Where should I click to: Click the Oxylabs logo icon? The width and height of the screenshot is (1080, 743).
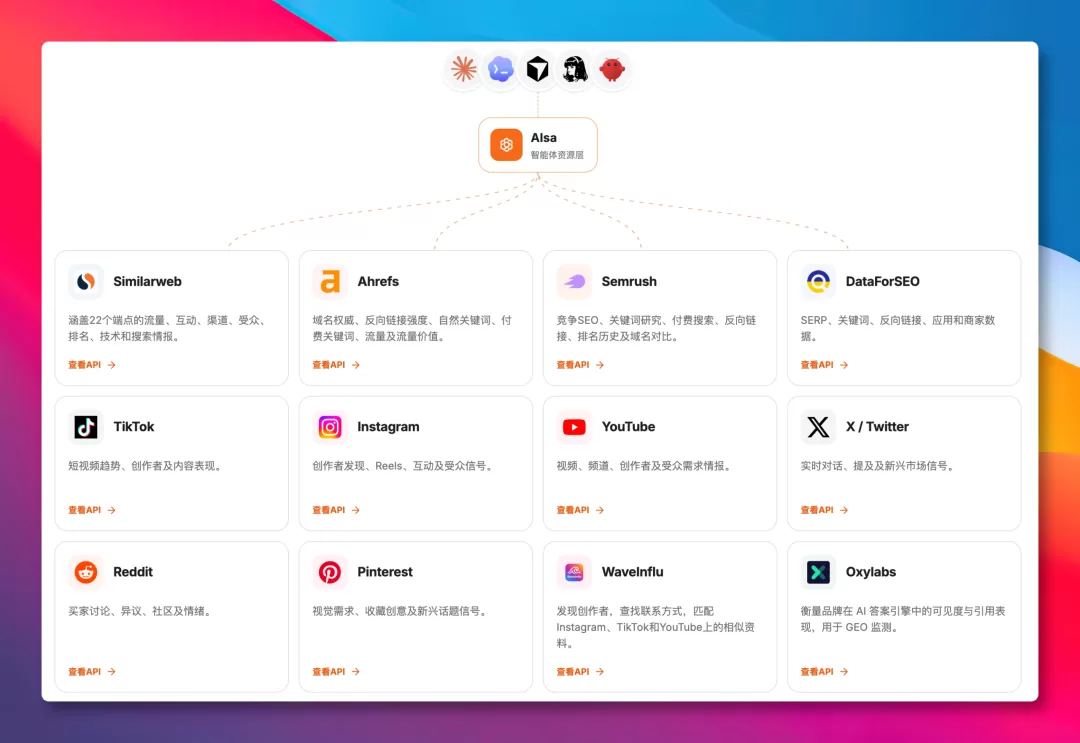(x=818, y=572)
